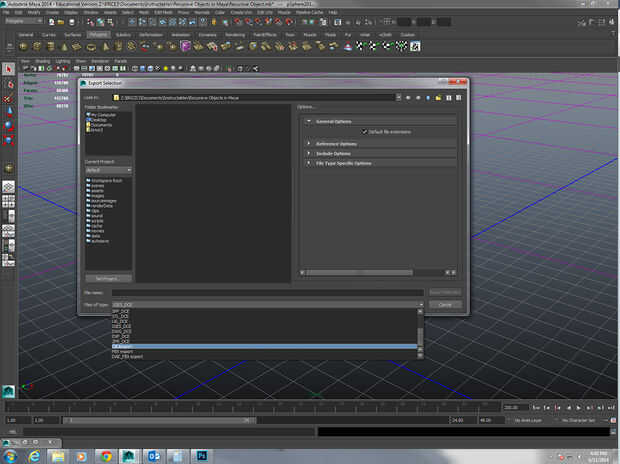Screen dimensions: 620x464
Task: Toggle the Default file extensions checkbox
Action: [x=365, y=131]
